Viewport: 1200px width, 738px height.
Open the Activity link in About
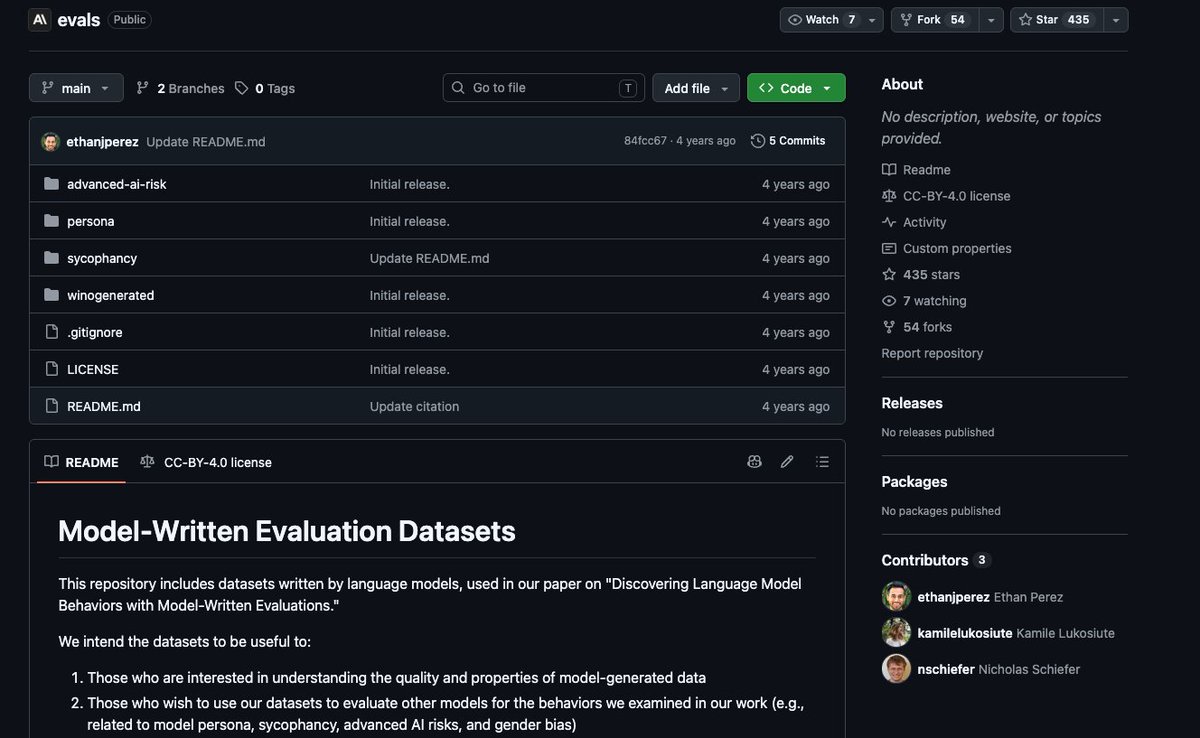point(914,222)
